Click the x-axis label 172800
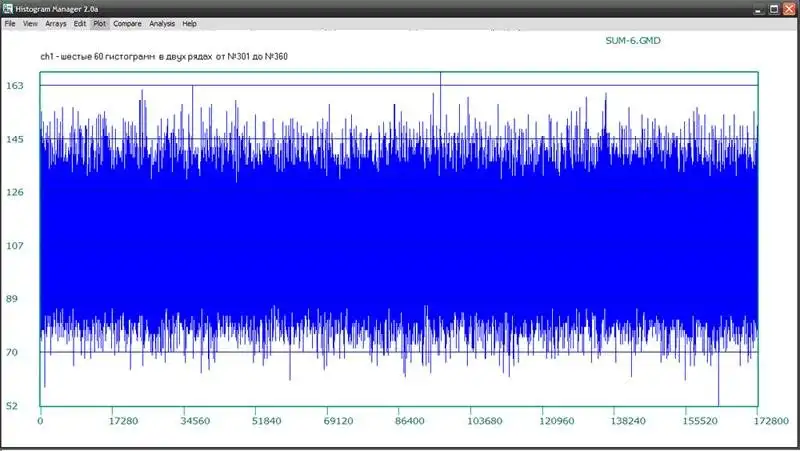Screen dimensions: 800x451 point(771,421)
